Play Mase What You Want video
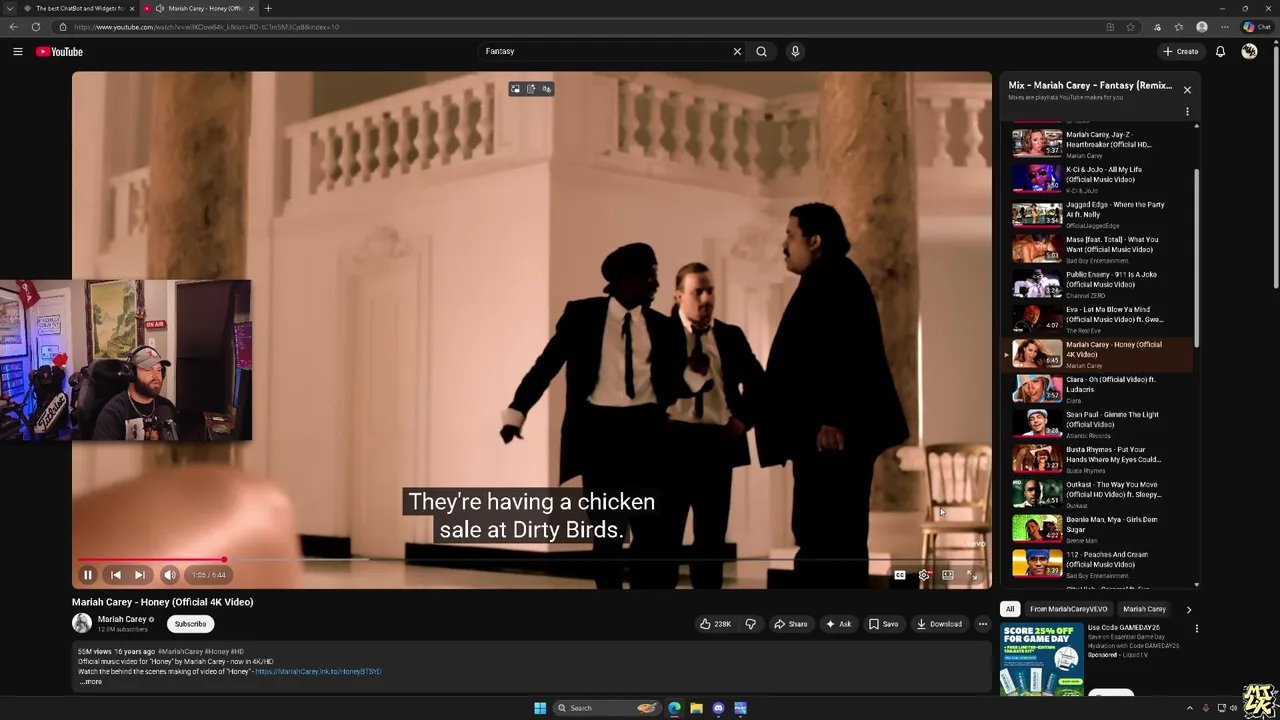This screenshot has width=1280, height=720. click(x=1098, y=248)
